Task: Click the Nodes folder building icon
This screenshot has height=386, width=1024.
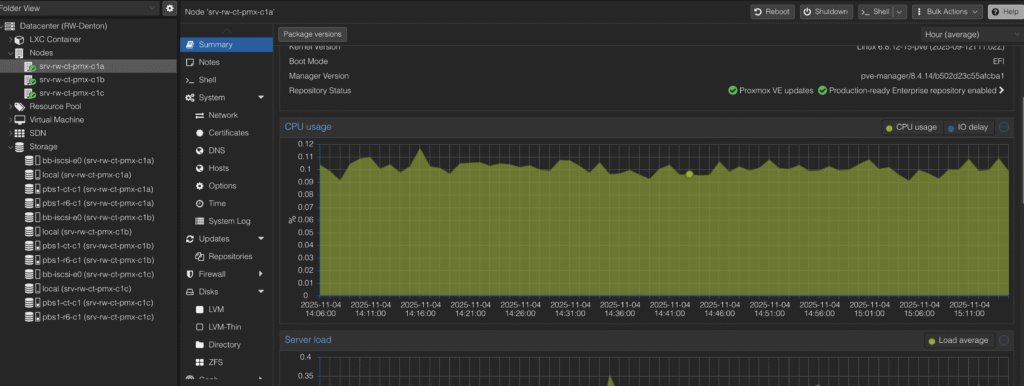Action: coord(19,53)
